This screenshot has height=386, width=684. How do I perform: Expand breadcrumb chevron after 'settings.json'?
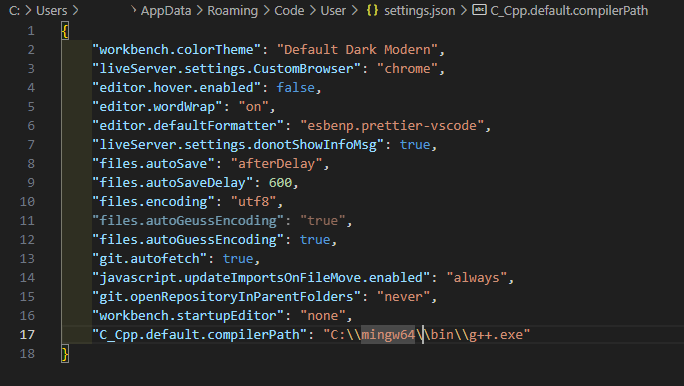coord(464,10)
